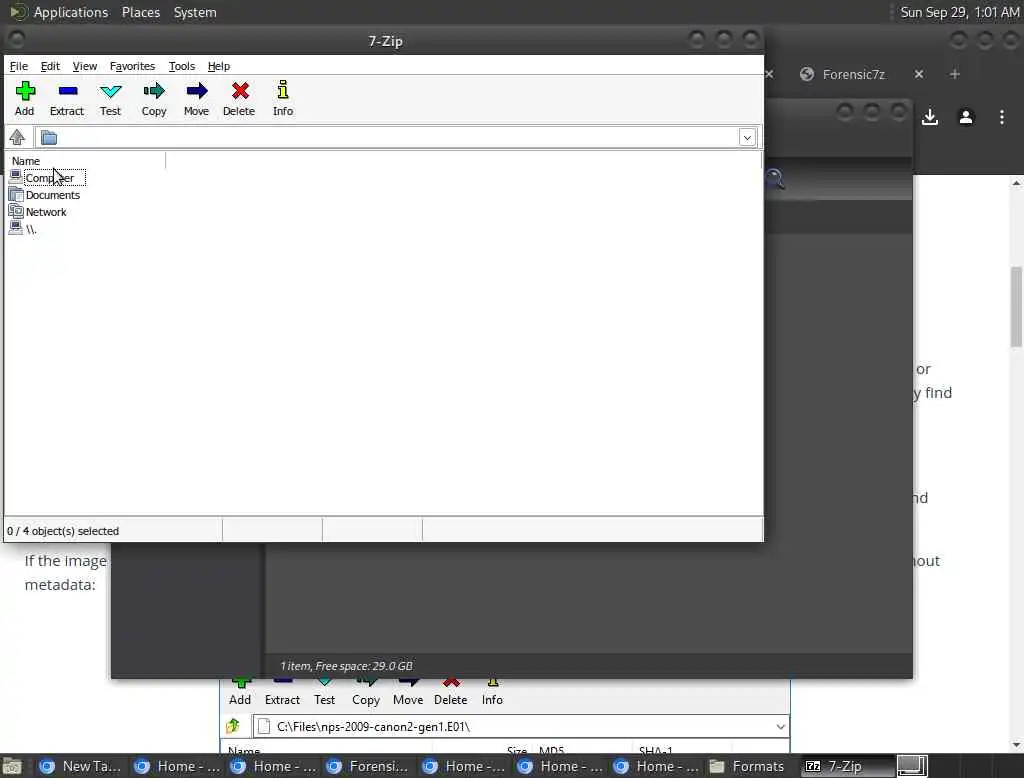Screen dimensions: 1024x778
Task: Expand the 7-Zip address bar dropdown
Action: pos(747,138)
